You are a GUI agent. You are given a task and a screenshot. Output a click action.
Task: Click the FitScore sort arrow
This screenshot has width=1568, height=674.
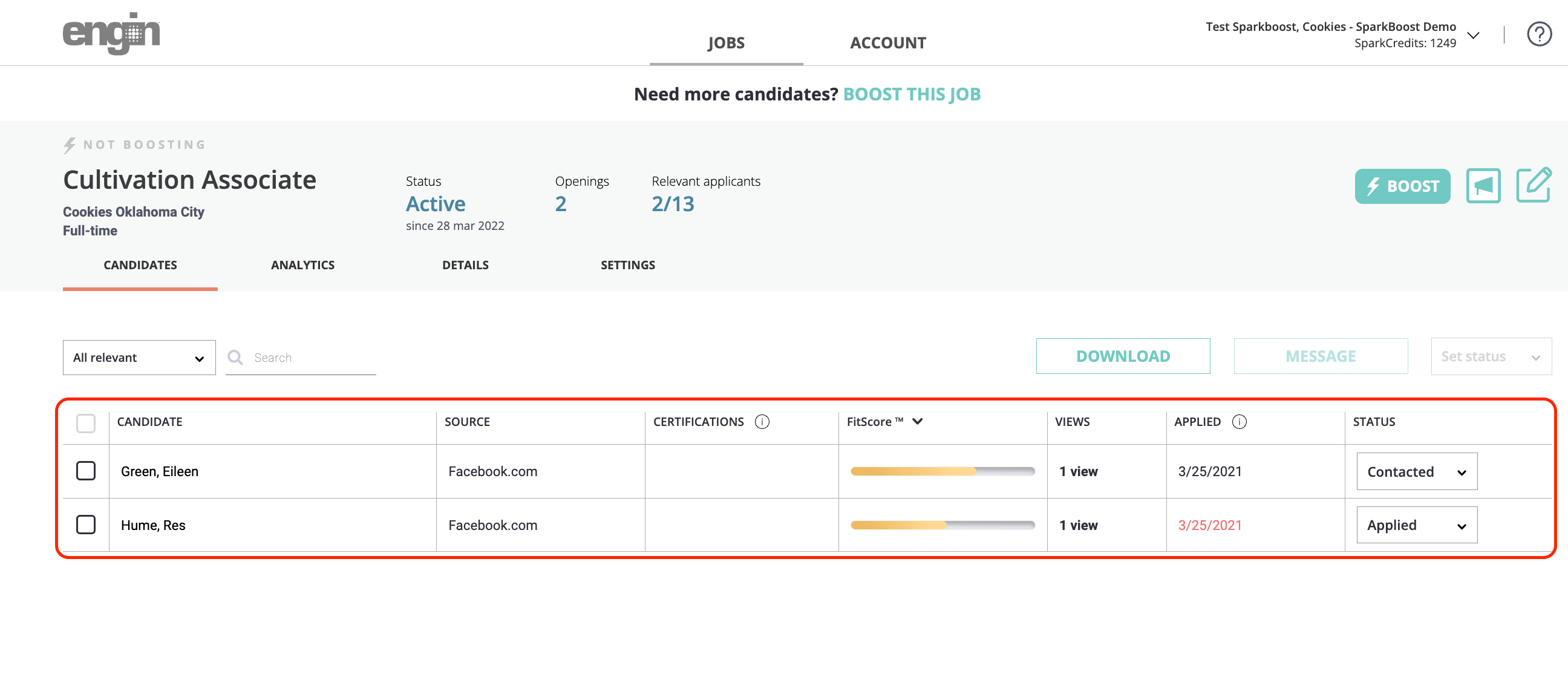(917, 421)
